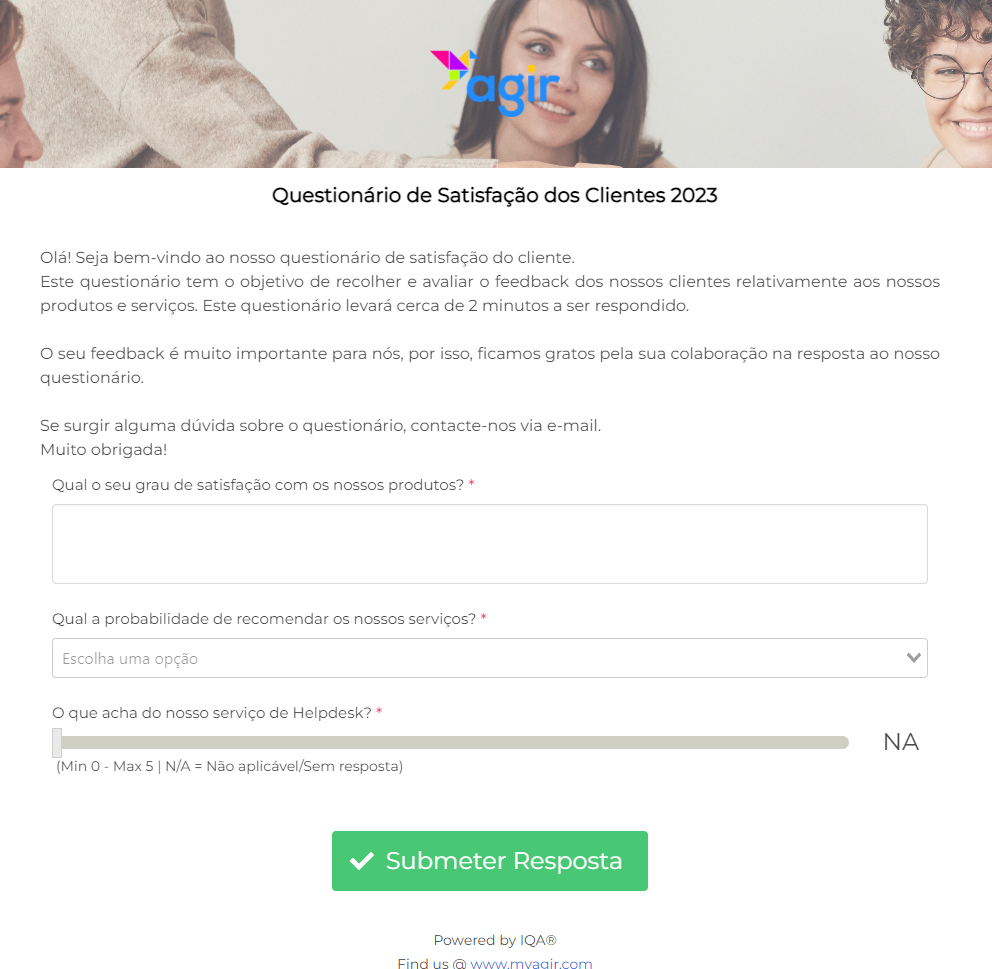Screen dimensions: 992x969
Task: Click the 'Questionário de Satisfação dos Clientes 2023' title
Action: [495, 195]
